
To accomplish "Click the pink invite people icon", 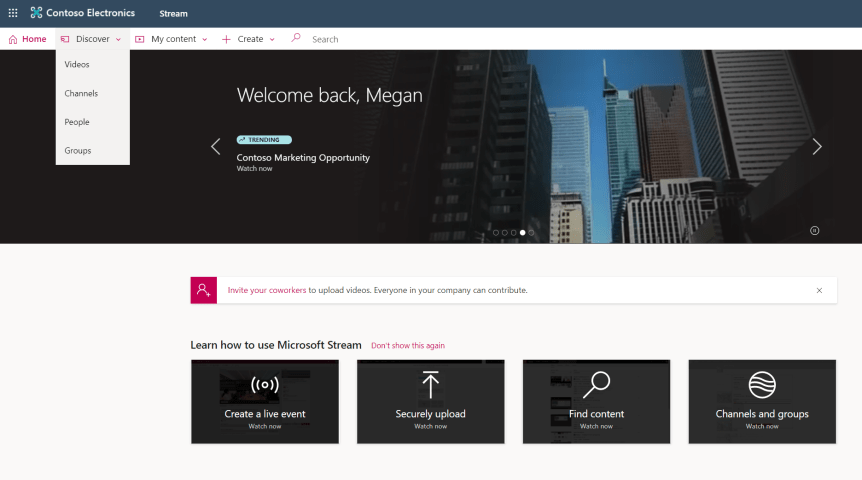I will [203, 290].
